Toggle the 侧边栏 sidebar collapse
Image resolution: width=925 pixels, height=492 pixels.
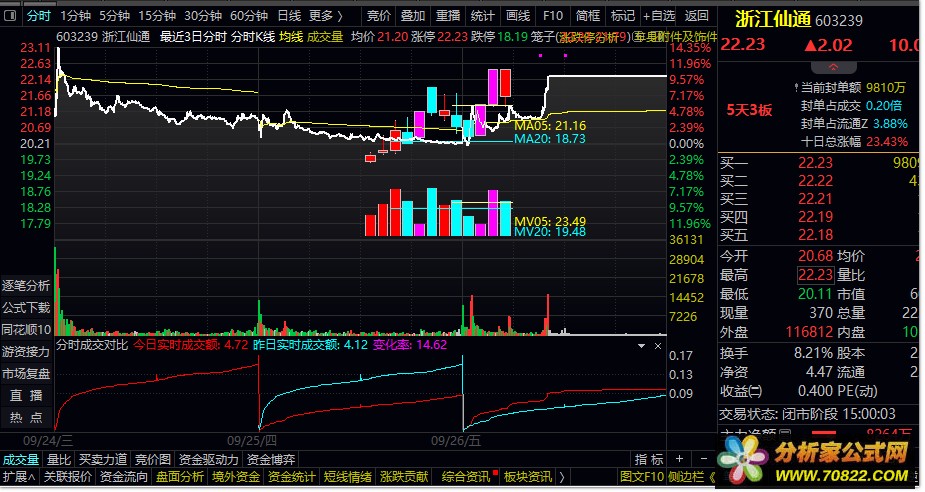(x=693, y=477)
